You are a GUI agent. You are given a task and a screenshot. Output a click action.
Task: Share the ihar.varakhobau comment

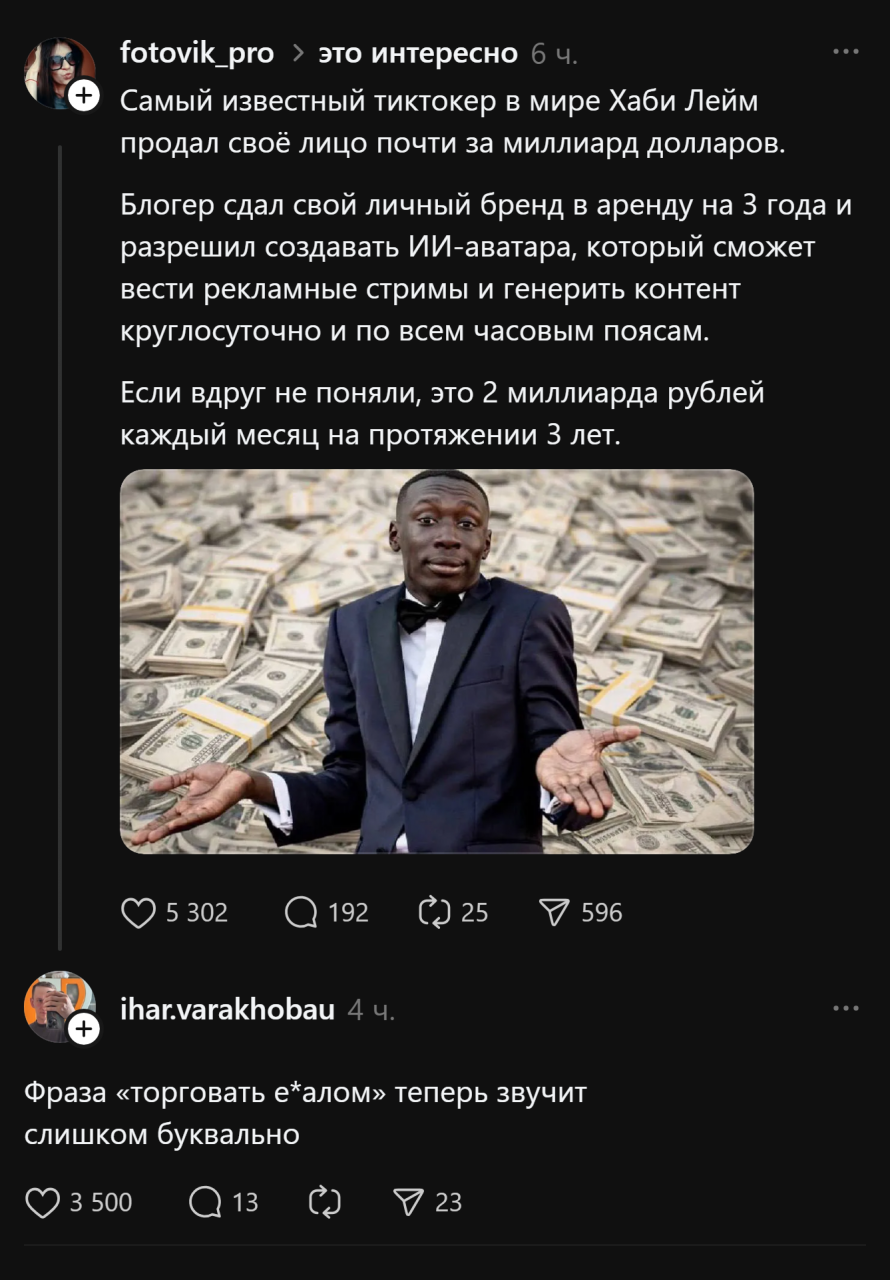(x=408, y=1202)
